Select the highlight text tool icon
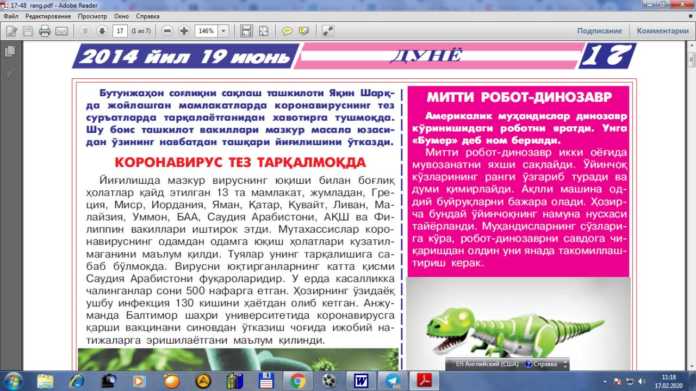This screenshot has width=696, height=391. tap(304, 31)
